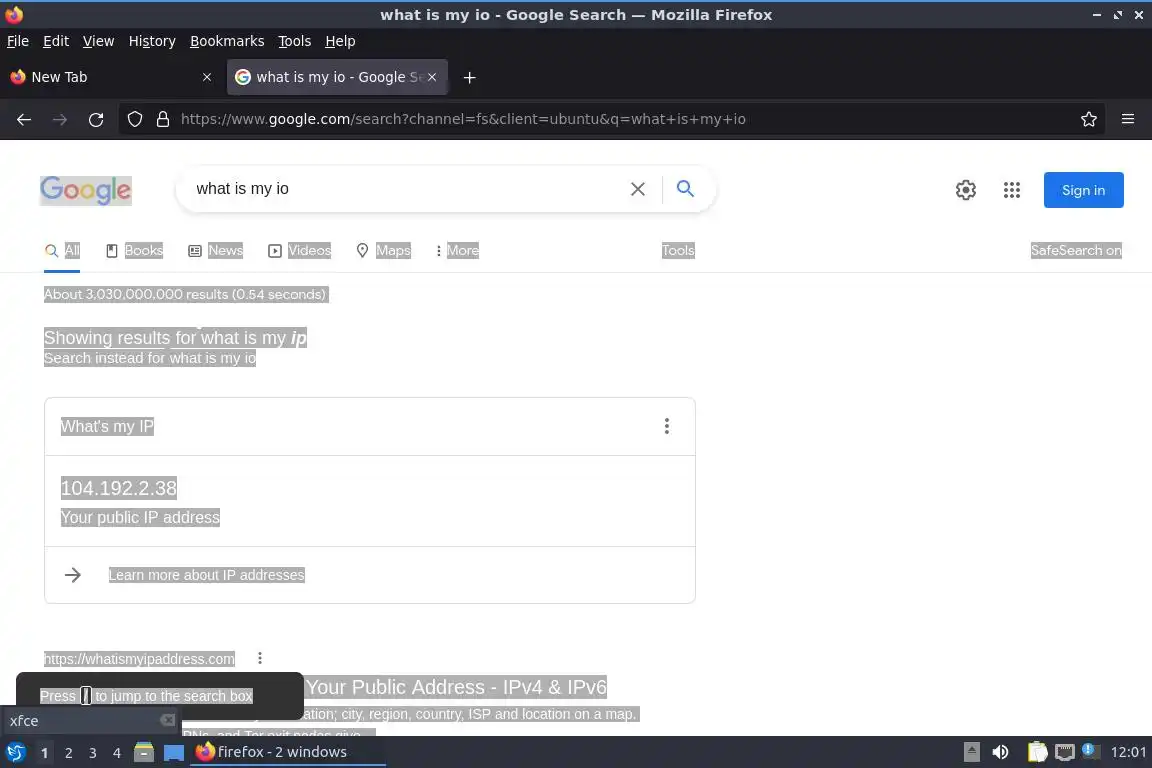This screenshot has width=1152, height=768.
Task: Switch to workspace 4
Action: coord(117,753)
